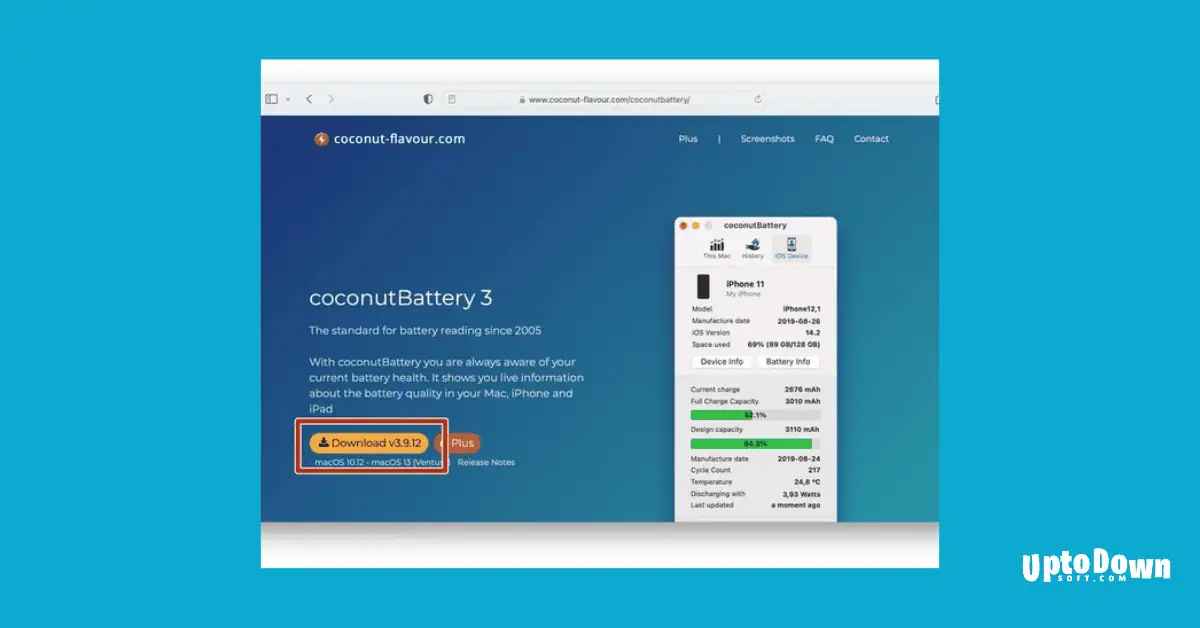Select the This Mac tab icon in coconutBattery
Image resolution: width=1200 pixels, height=628 pixels.
click(x=717, y=245)
